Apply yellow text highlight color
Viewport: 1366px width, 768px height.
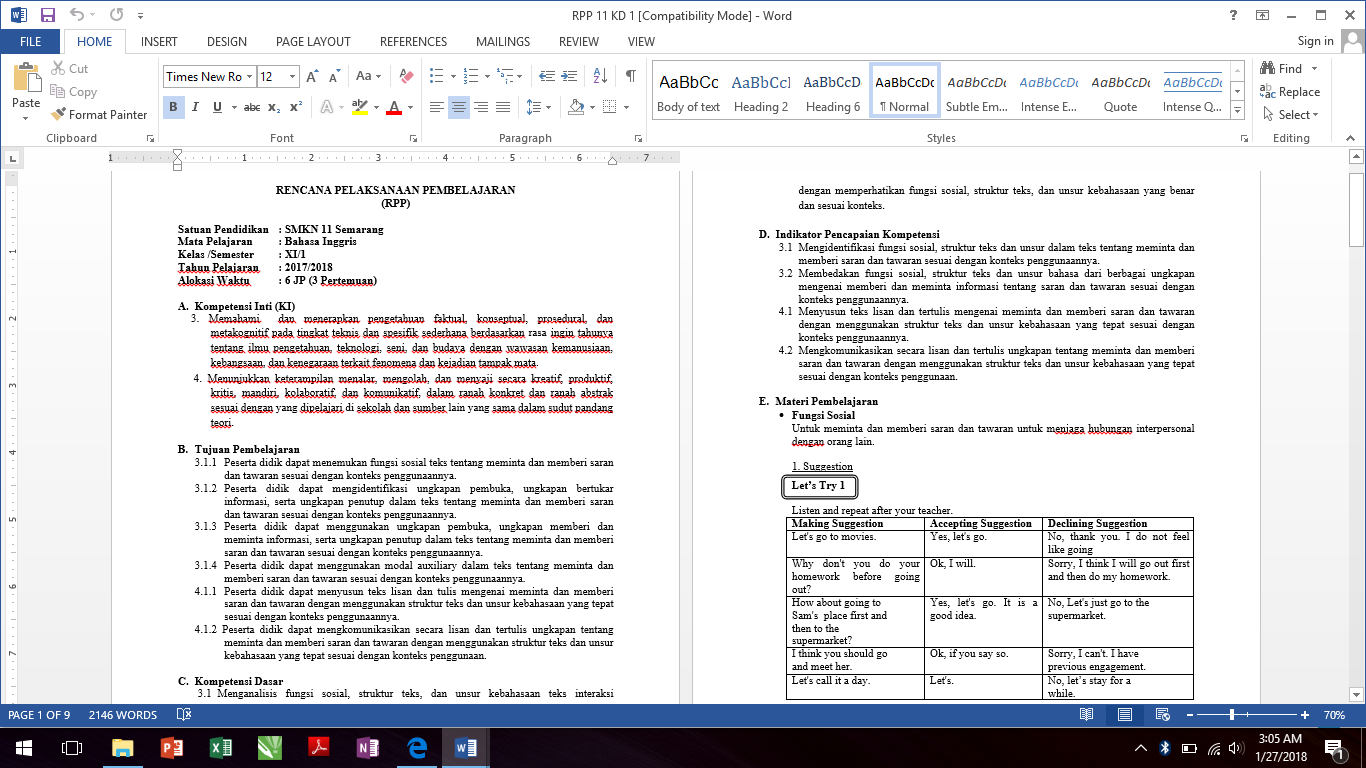359,106
